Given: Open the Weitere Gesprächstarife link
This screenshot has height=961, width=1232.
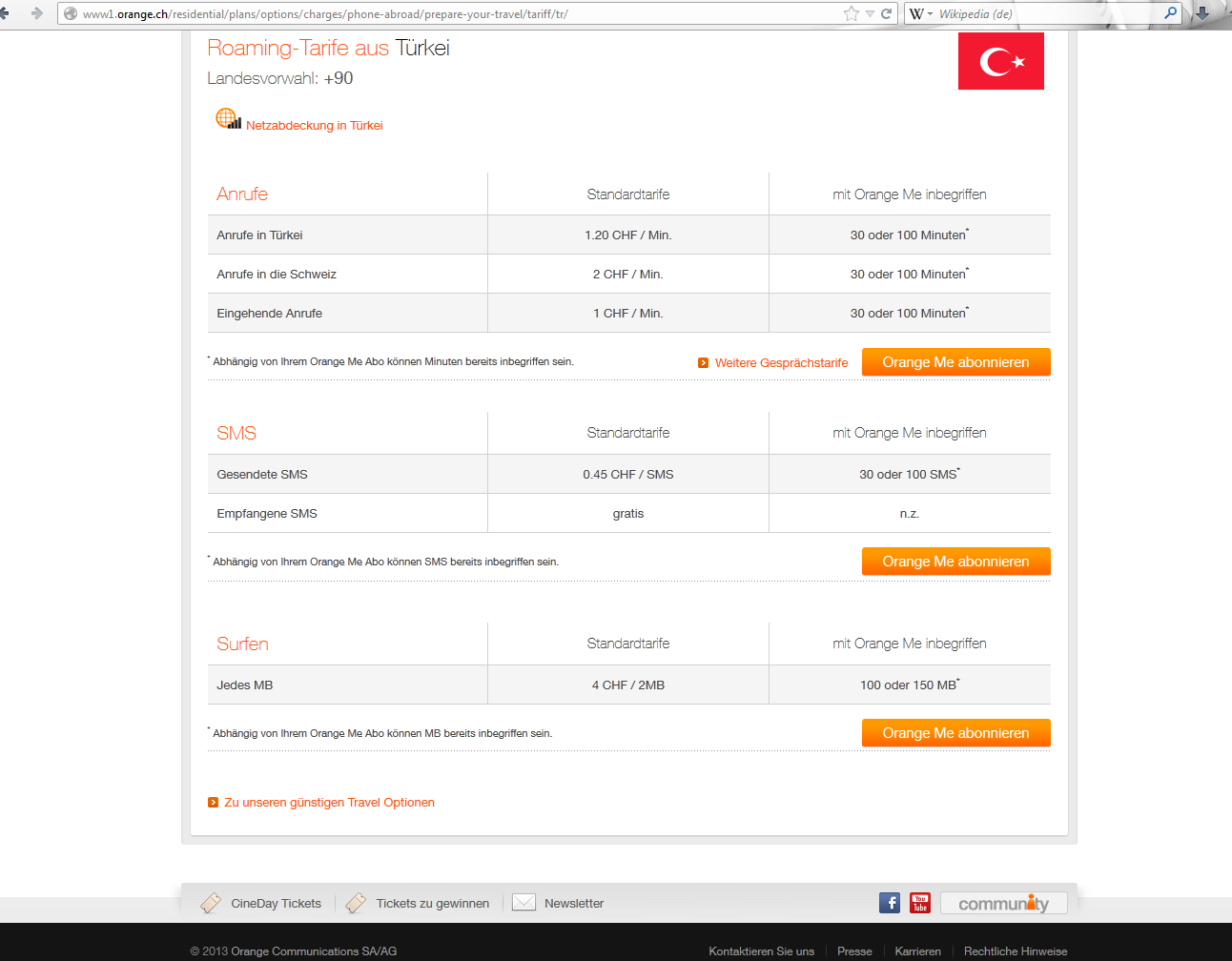Looking at the screenshot, I should (781, 362).
